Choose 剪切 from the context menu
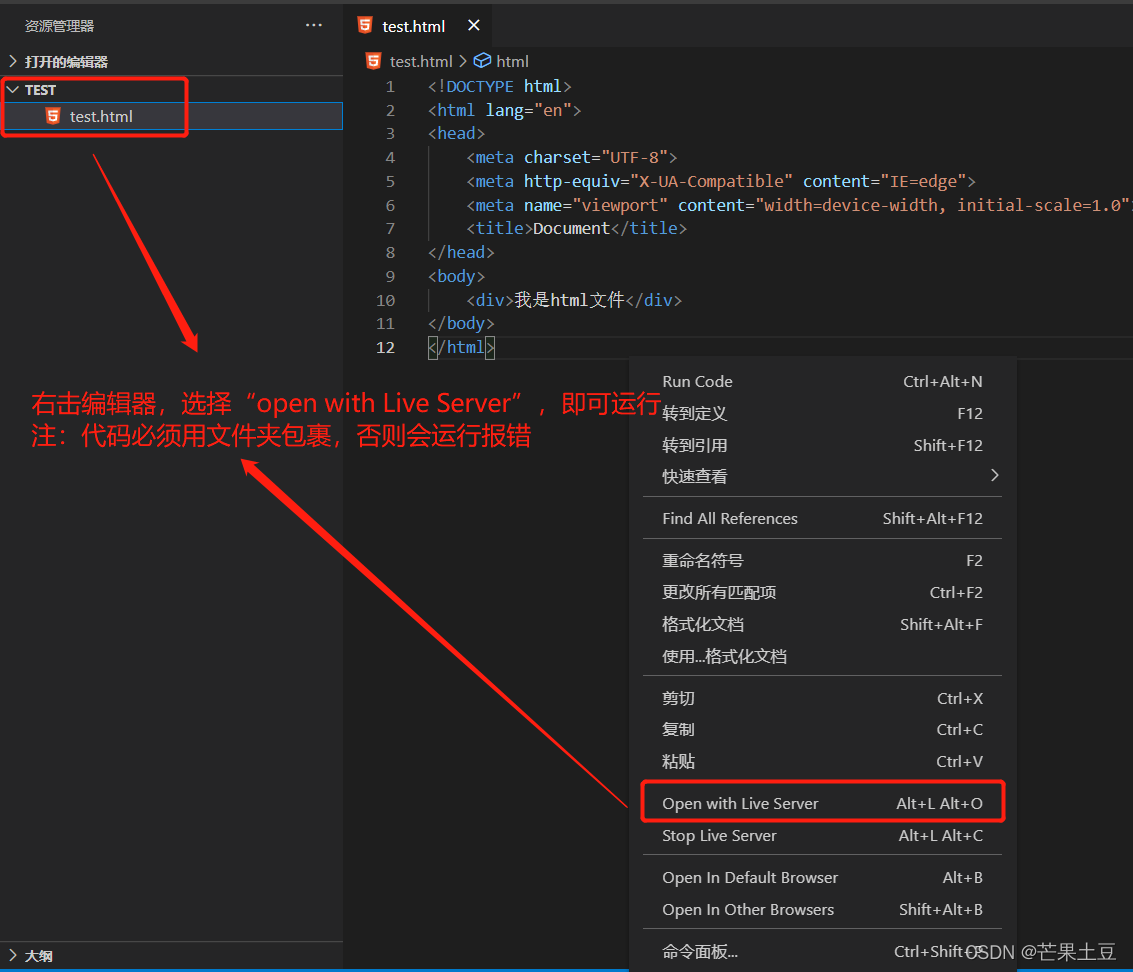The image size is (1133, 972). [x=822, y=698]
